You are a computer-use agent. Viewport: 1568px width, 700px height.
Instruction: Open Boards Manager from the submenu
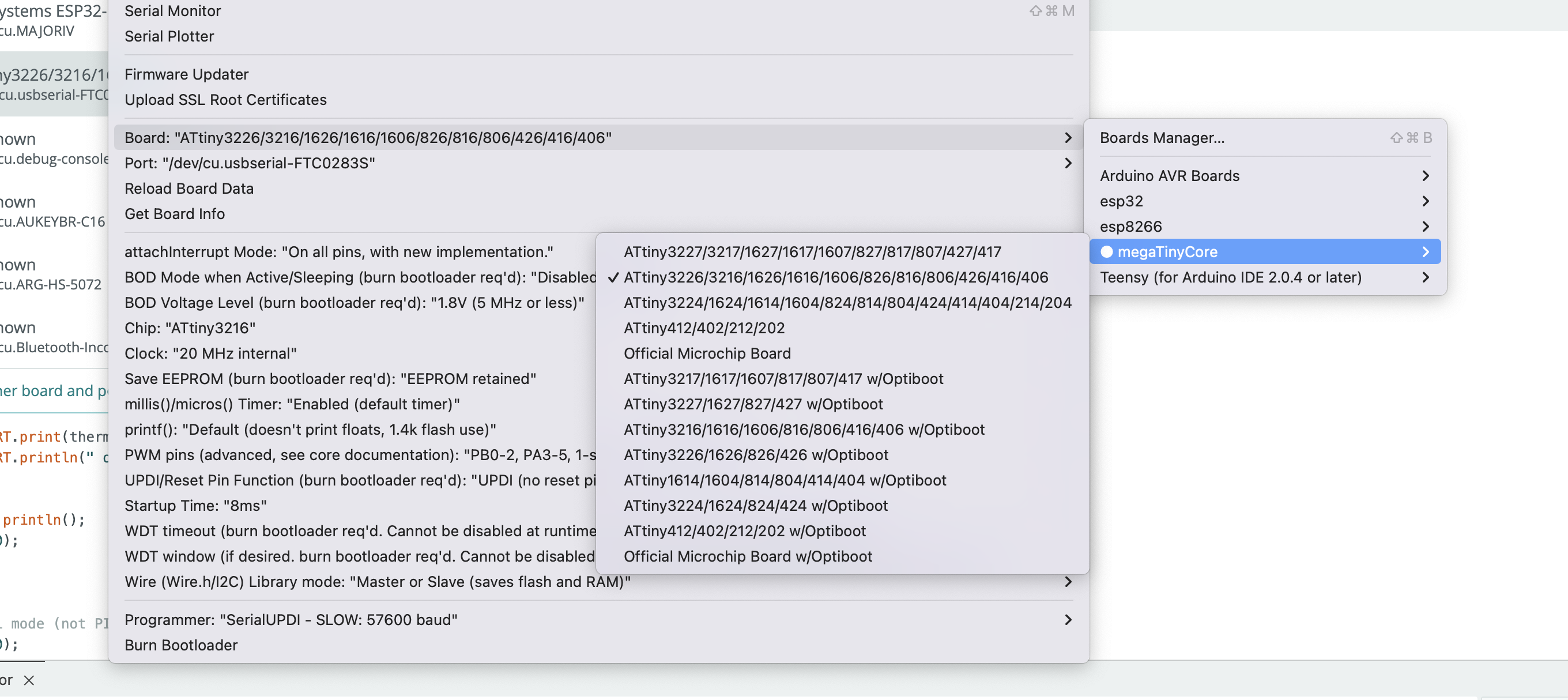coord(1265,138)
